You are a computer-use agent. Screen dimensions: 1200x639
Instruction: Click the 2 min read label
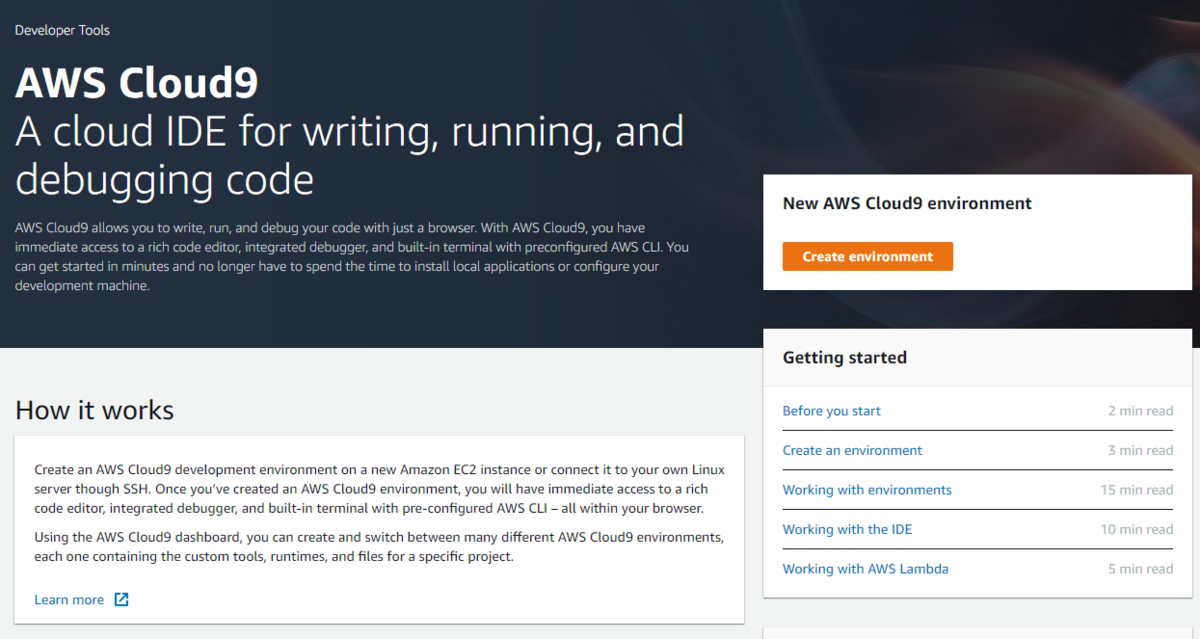(x=1140, y=411)
